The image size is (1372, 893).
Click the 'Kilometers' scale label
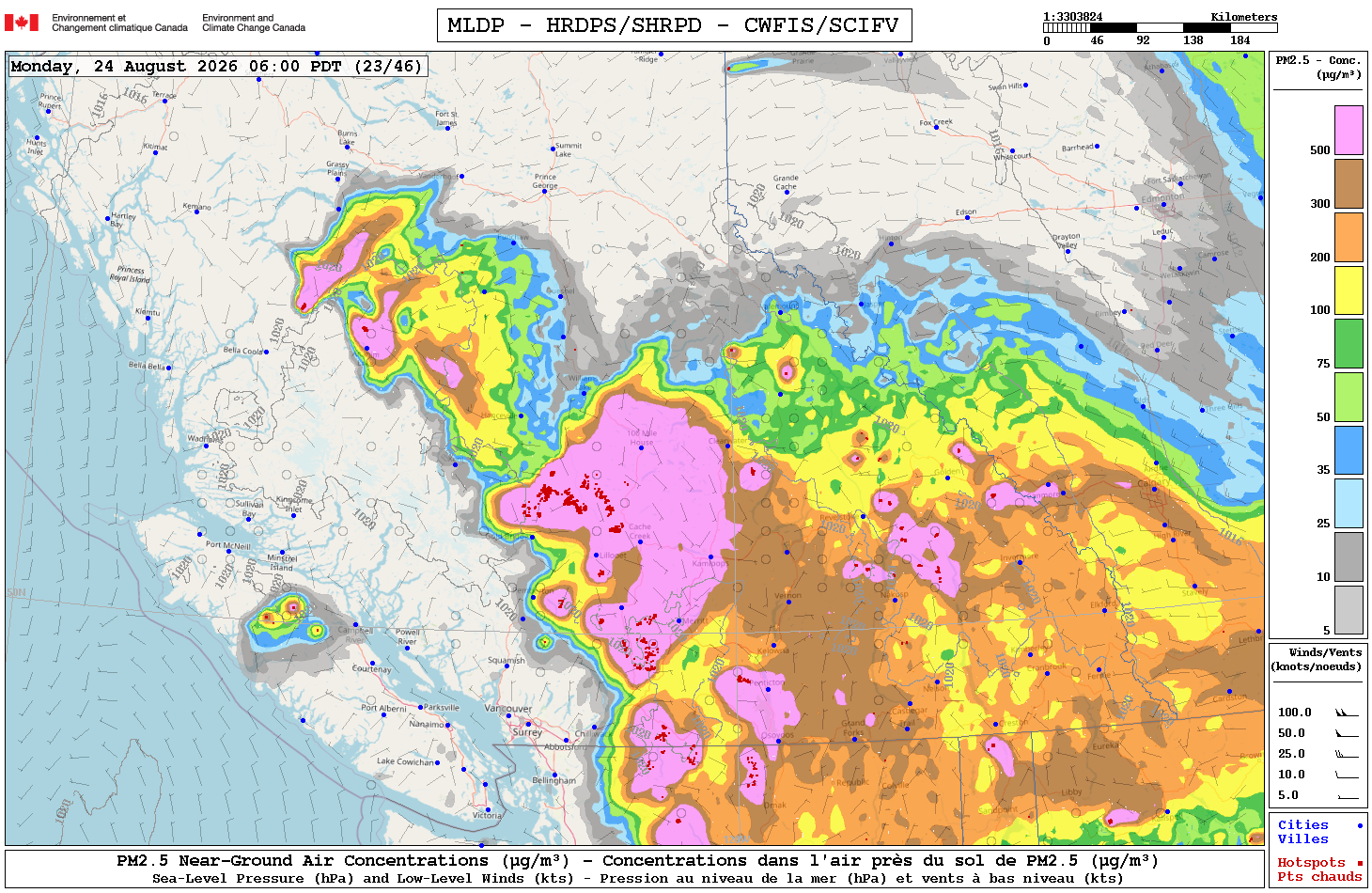(1244, 17)
